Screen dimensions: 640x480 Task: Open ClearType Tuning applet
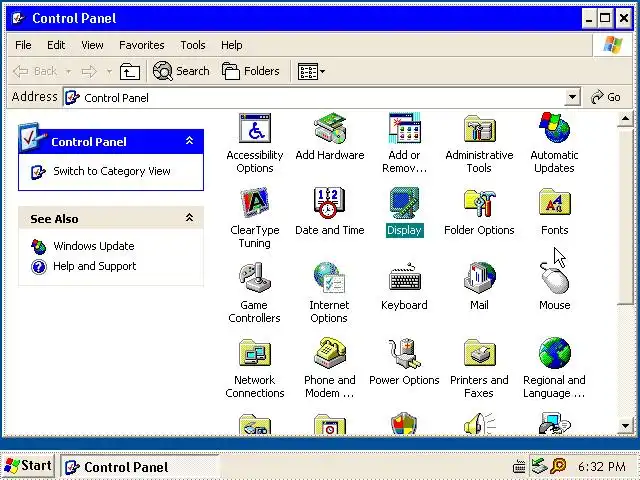(x=255, y=218)
